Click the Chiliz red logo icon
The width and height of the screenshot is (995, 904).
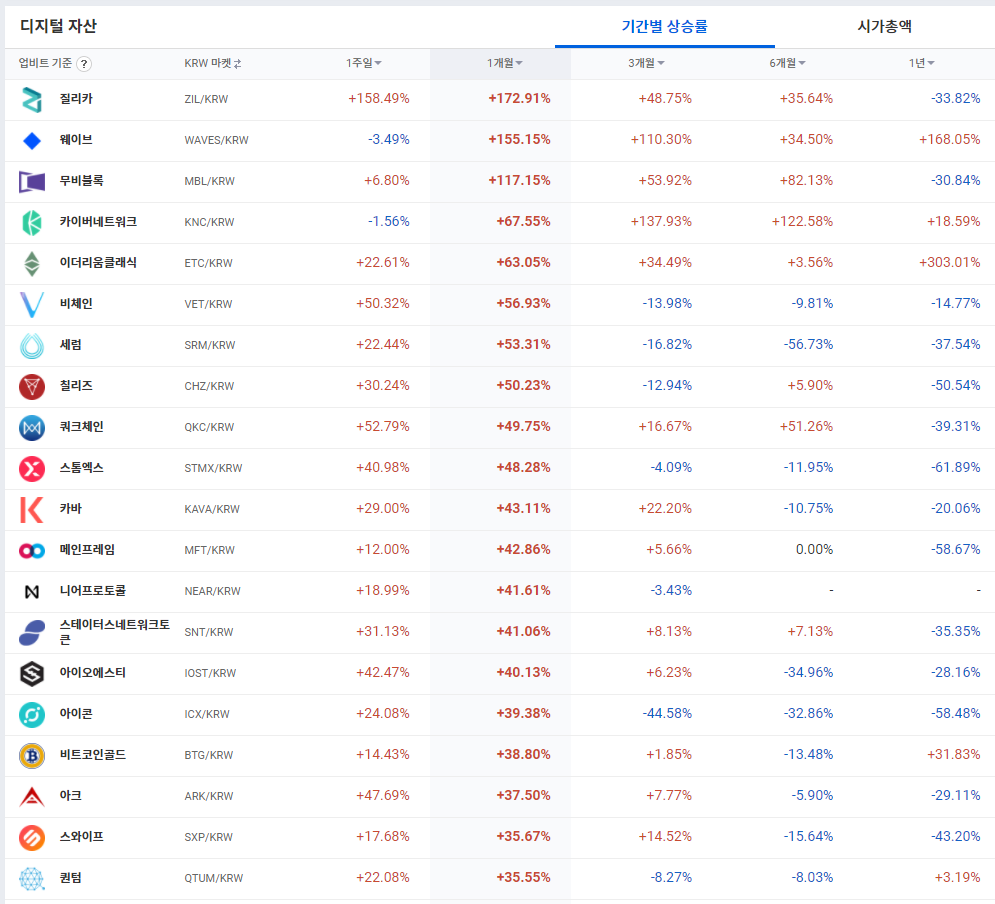point(32,386)
